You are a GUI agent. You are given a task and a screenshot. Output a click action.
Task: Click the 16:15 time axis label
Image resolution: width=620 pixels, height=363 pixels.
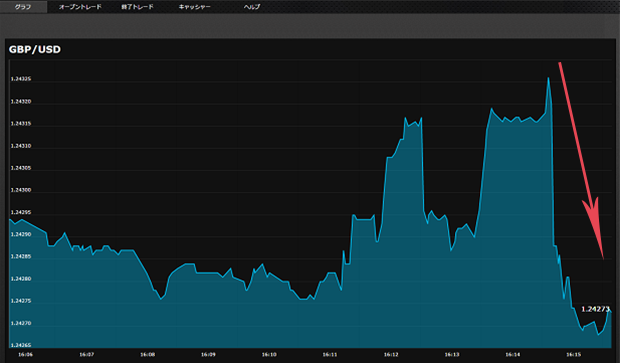[x=573, y=355]
